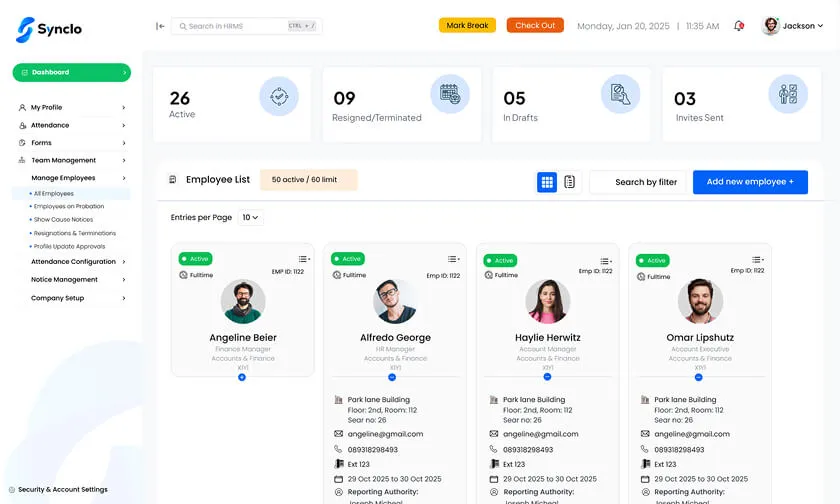Click the Resigned/Terminated calendar icon

point(450,95)
